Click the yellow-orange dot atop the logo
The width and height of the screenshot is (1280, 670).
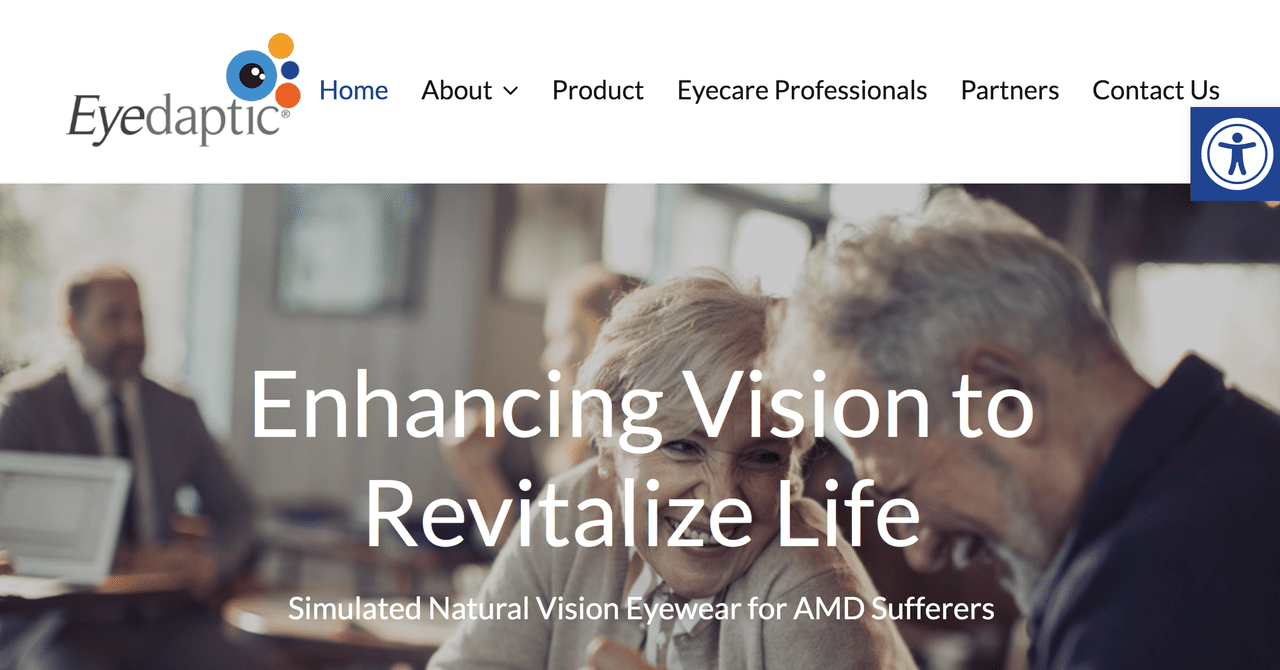pos(280,45)
